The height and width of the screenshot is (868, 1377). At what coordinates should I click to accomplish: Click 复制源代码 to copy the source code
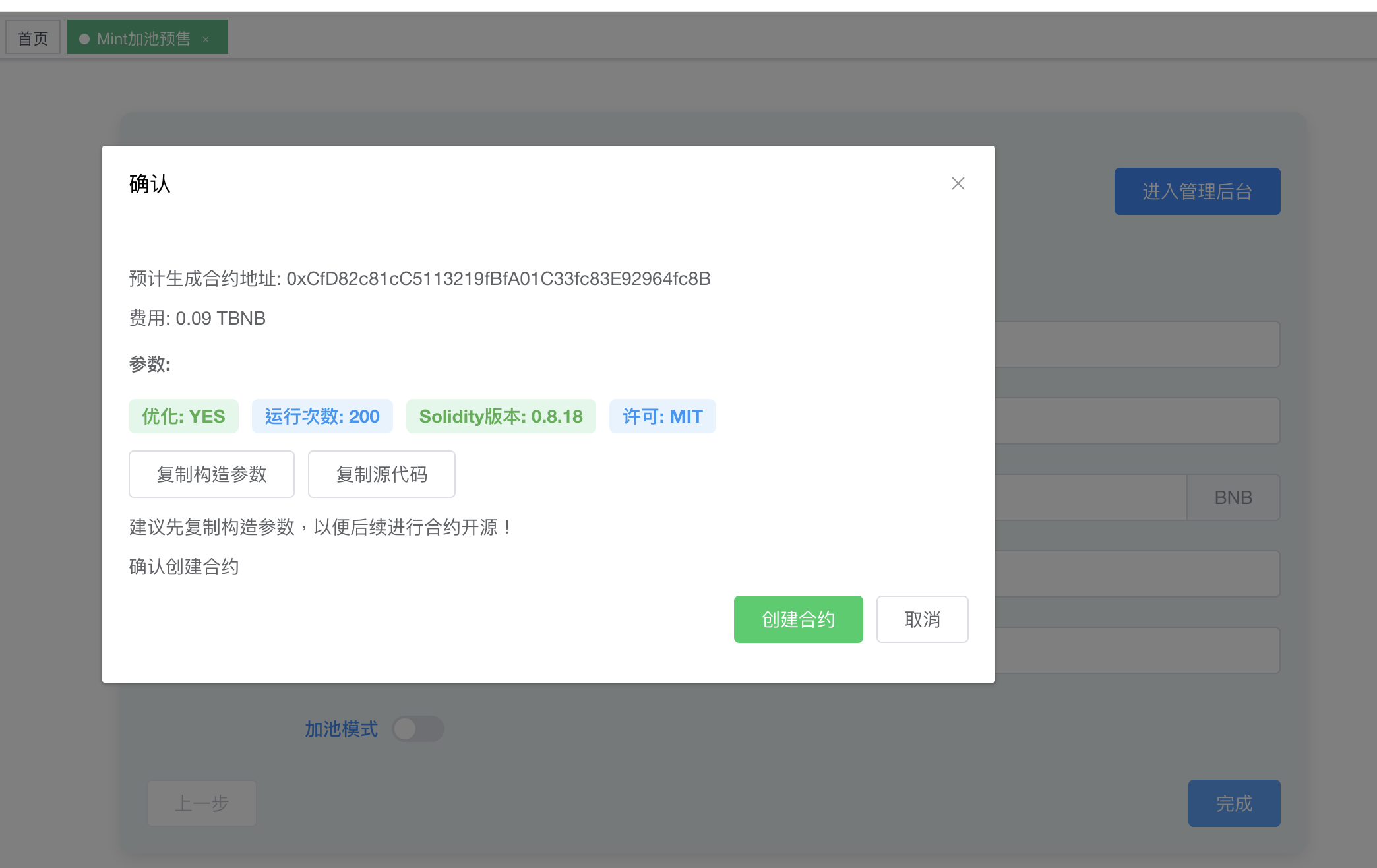pyautogui.click(x=381, y=474)
